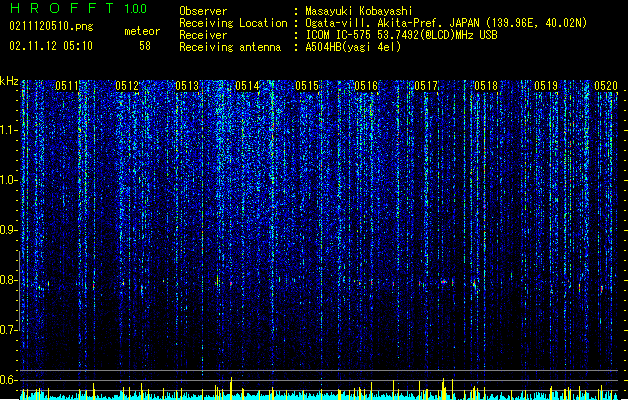Click the 0517 time marker
Viewport: 629px width, 400px height.
(x=426, y=86)
